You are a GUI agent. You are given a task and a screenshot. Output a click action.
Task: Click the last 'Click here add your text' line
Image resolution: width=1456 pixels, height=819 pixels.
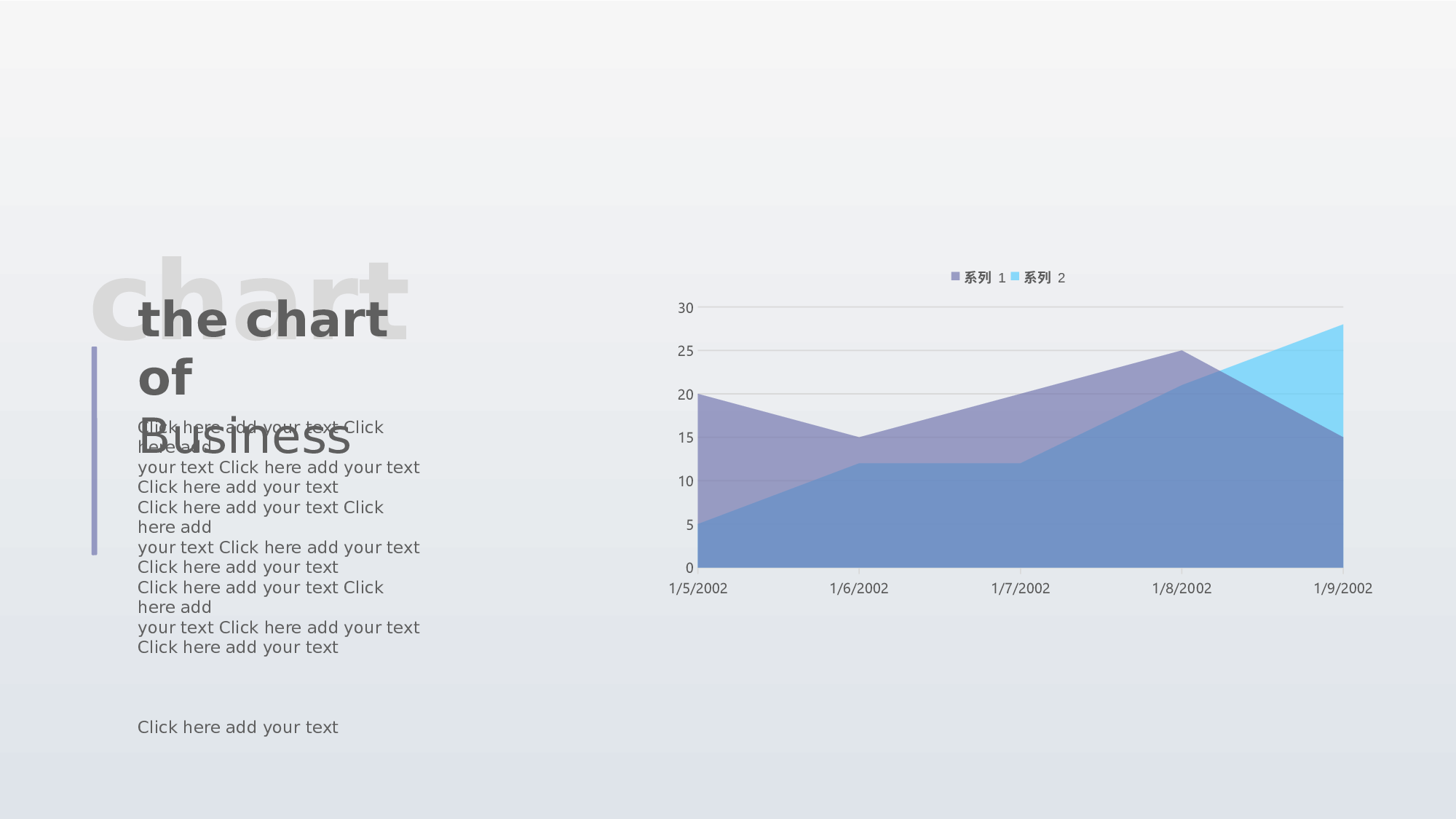(x=237, y=727)
